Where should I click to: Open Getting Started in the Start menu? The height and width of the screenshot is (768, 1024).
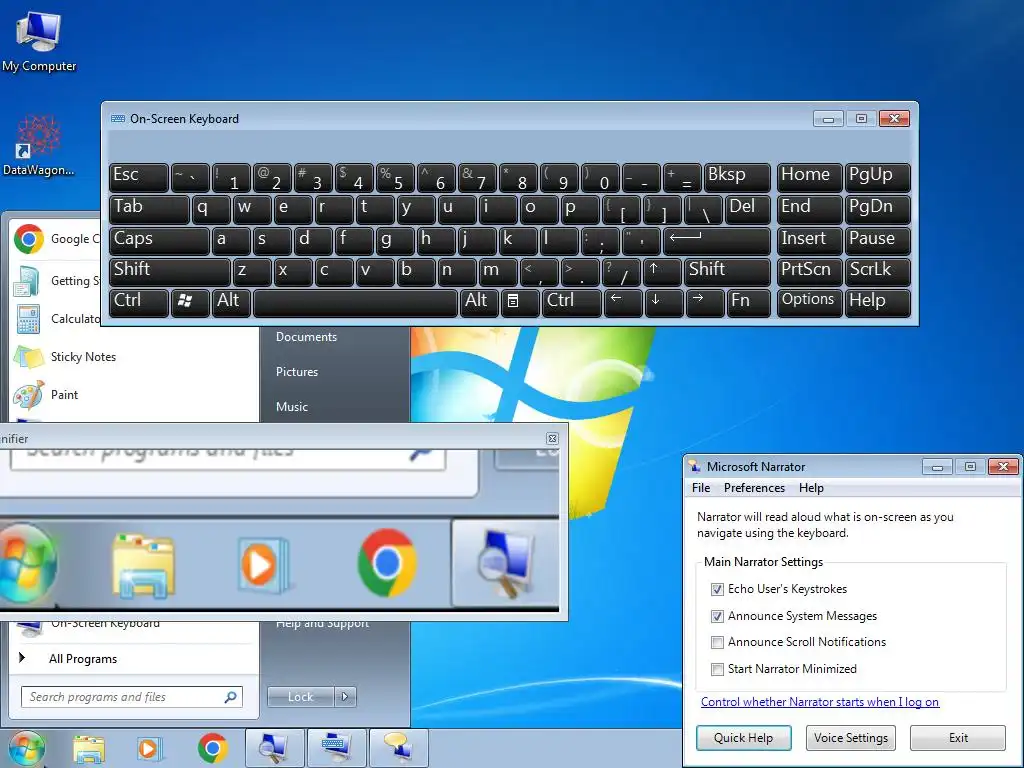56,281
